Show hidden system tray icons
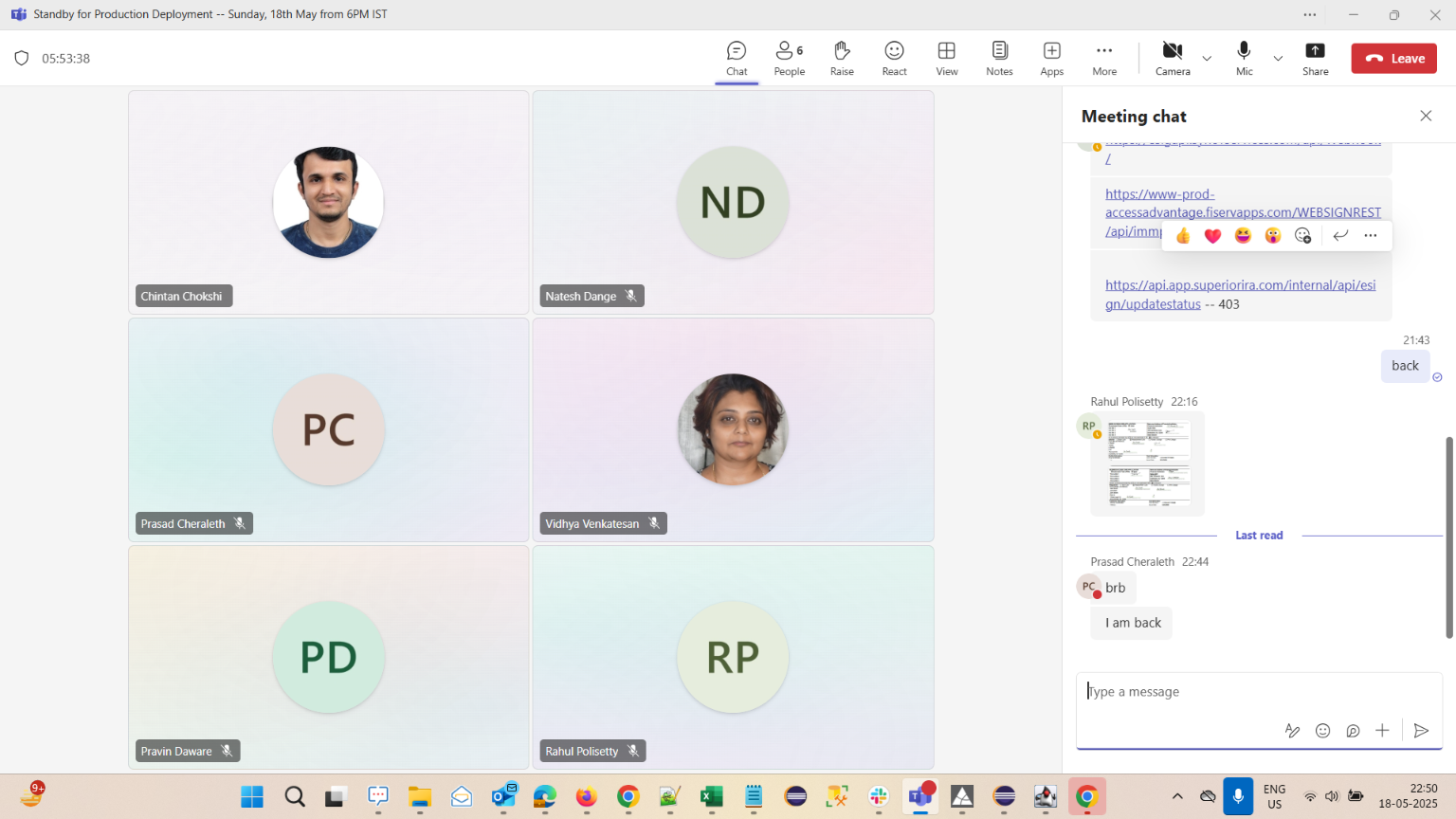Image resolution: width=1456 pixels, height=819 pixels. (1177, 797)
